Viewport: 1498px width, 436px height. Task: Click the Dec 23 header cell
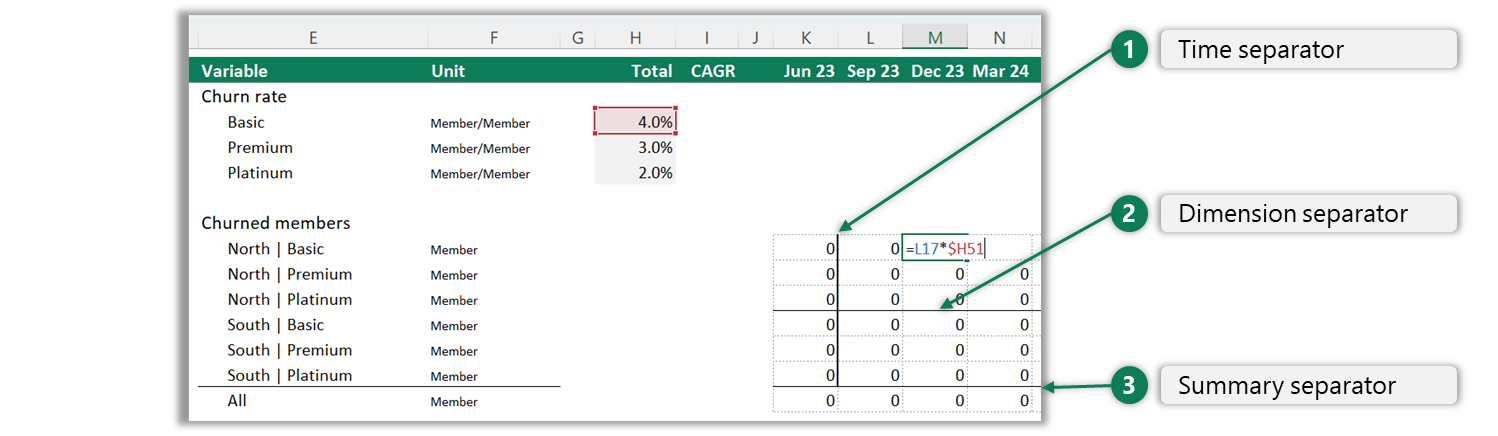point(935,71)
